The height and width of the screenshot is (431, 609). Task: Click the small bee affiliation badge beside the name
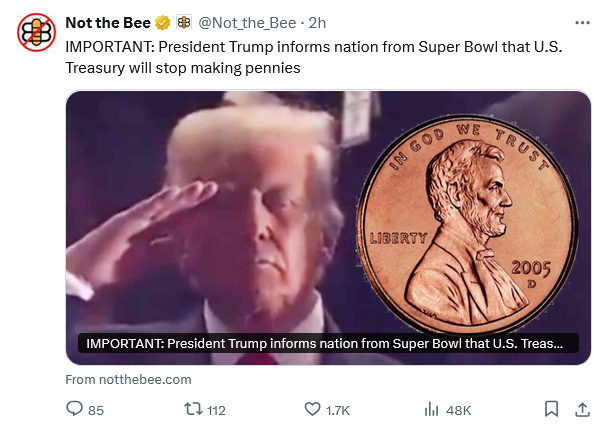[x=184, y=23]
